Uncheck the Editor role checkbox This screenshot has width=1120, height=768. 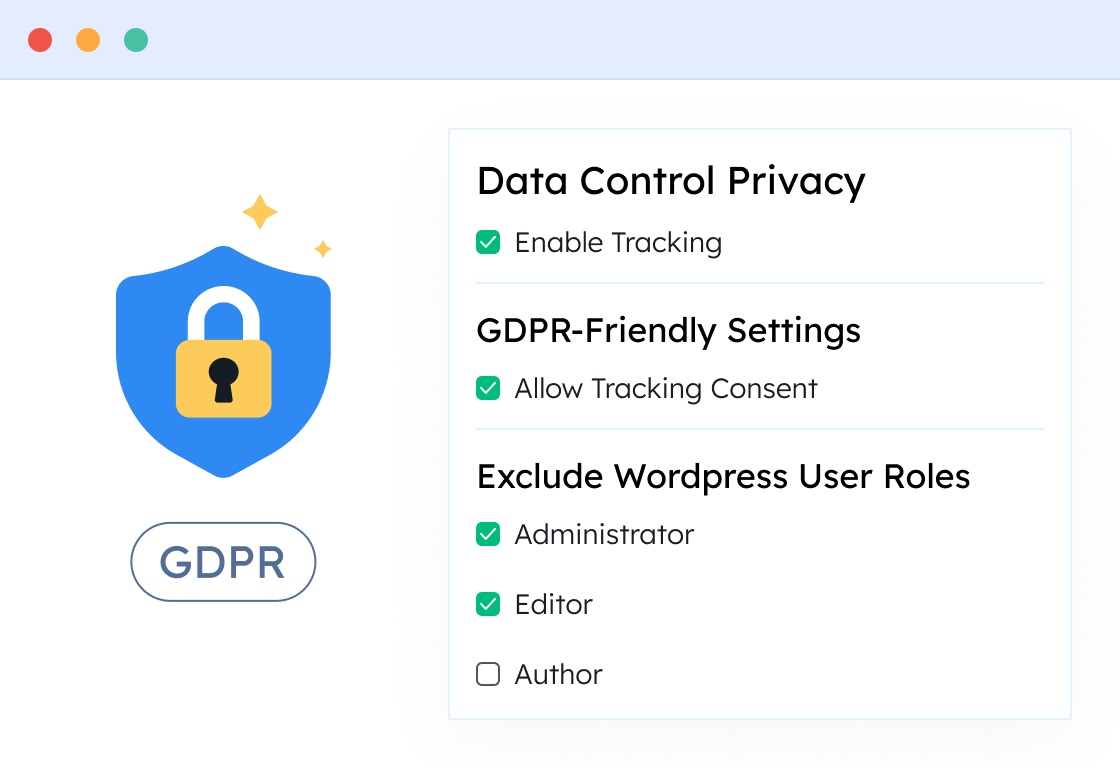coord(488,604)
